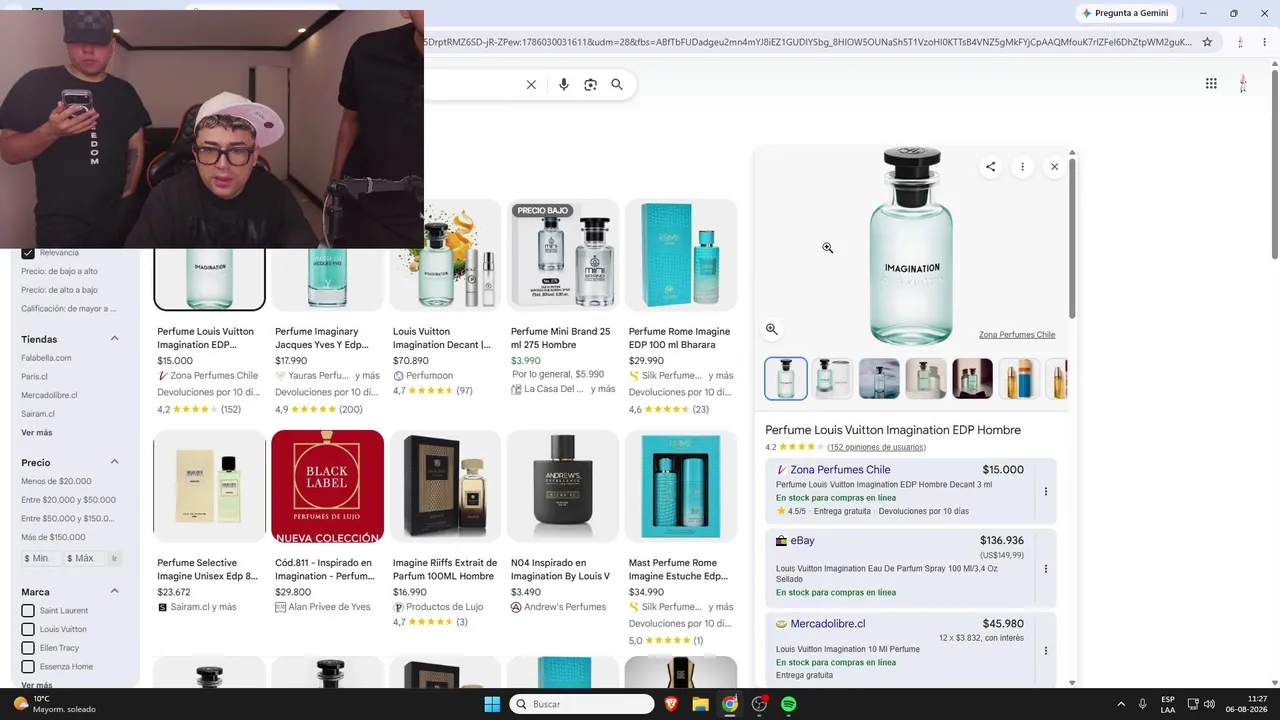Click the product panel vertical scrollbar
The image size is (1280, 720).
[x=1072, y=240]
